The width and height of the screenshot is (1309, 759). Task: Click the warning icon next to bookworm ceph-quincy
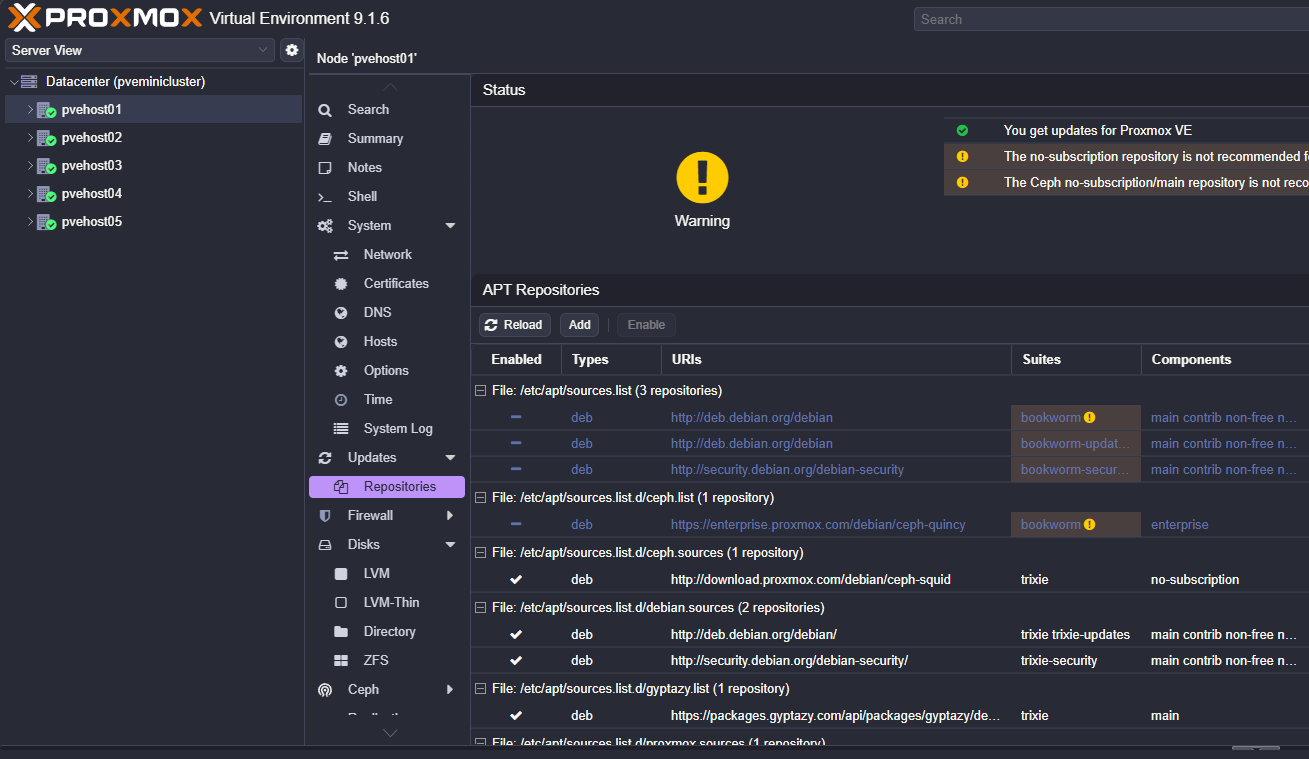click(1089, 525)
